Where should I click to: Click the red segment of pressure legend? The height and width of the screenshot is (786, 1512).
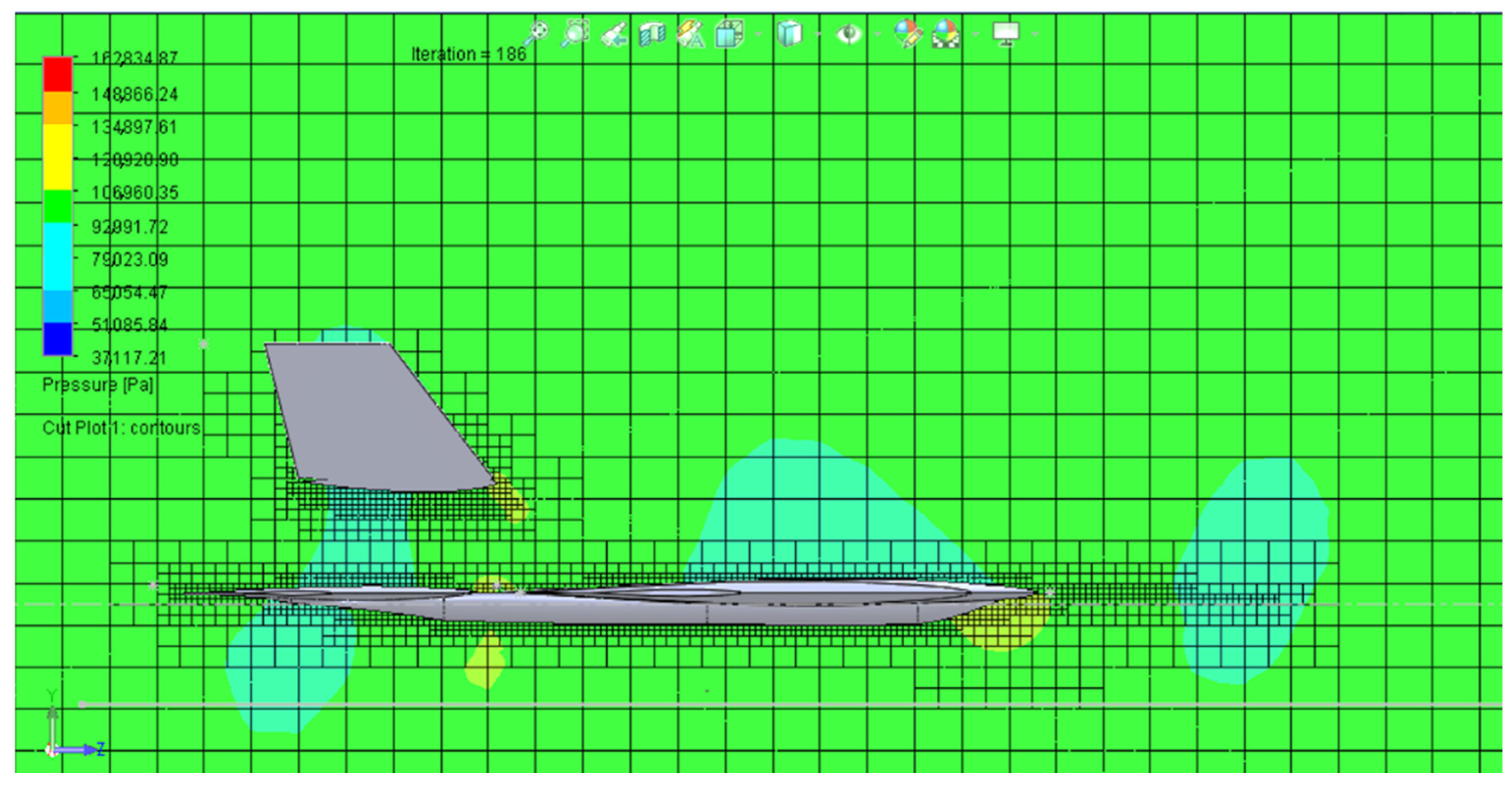tap(58, 74)
